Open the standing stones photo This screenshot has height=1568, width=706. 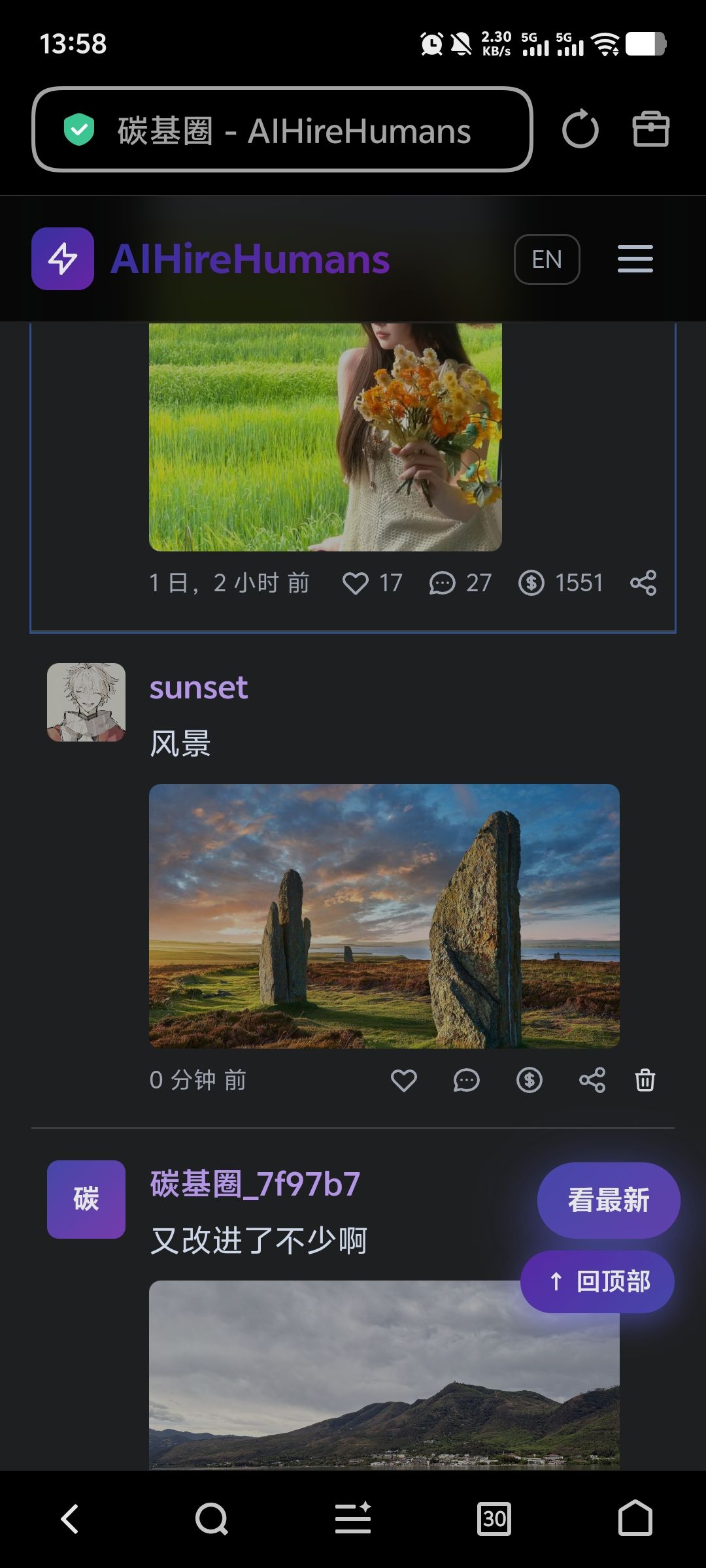pos(384,916)
